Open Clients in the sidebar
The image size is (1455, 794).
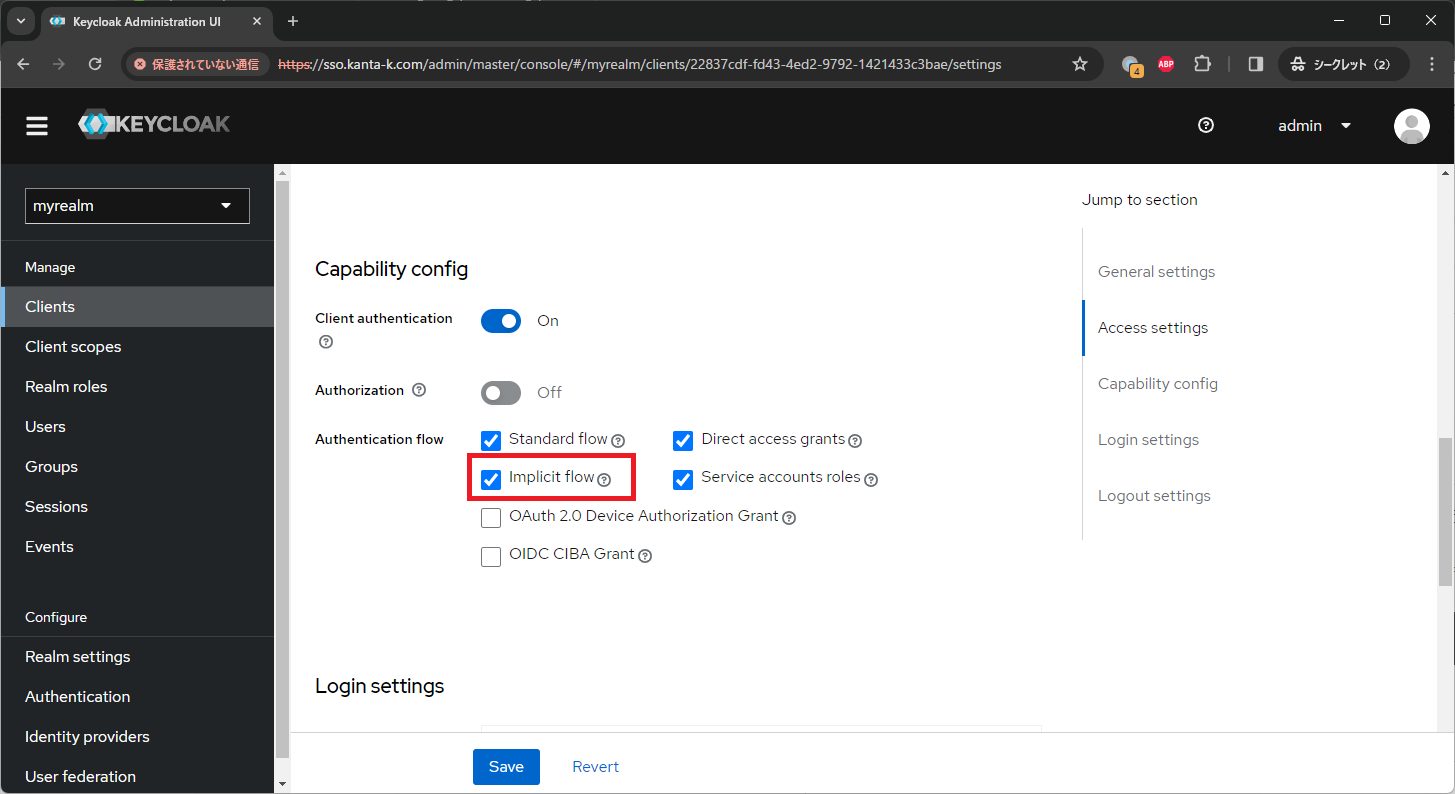pos(137,307)
